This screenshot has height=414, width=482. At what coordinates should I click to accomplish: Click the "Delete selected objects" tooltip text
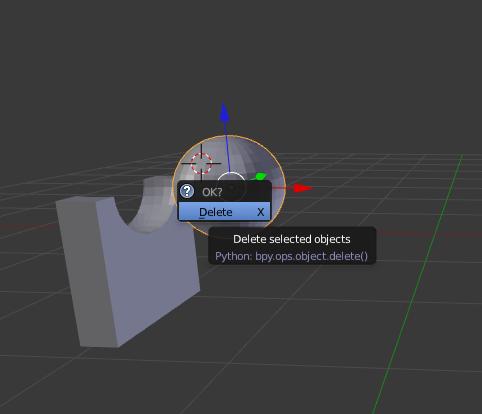pyautogui.click(x=292, y=239)
